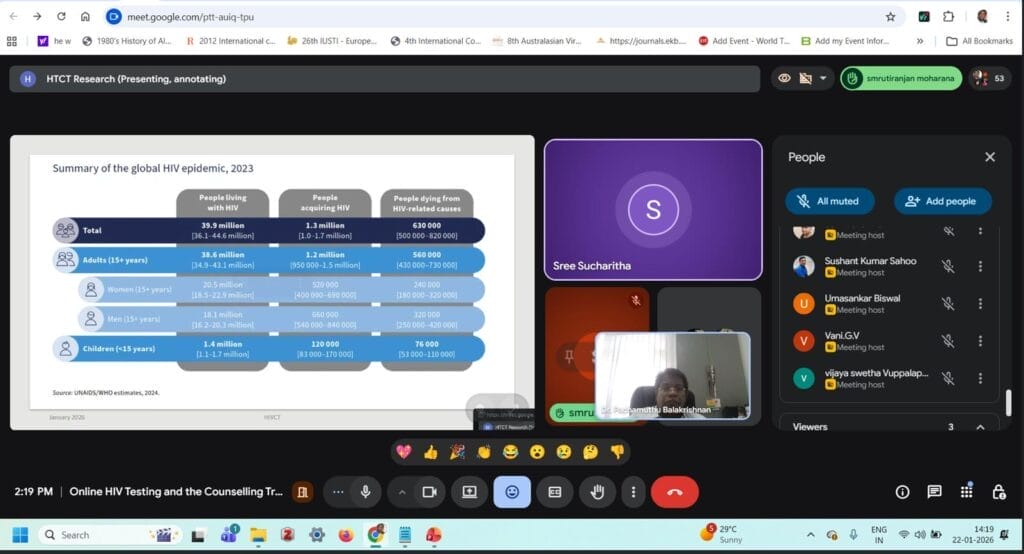The height and width of the screenshot is (554, 1024).
Task: Send the thumbs up emoji reaction
Action: point(430,452)
